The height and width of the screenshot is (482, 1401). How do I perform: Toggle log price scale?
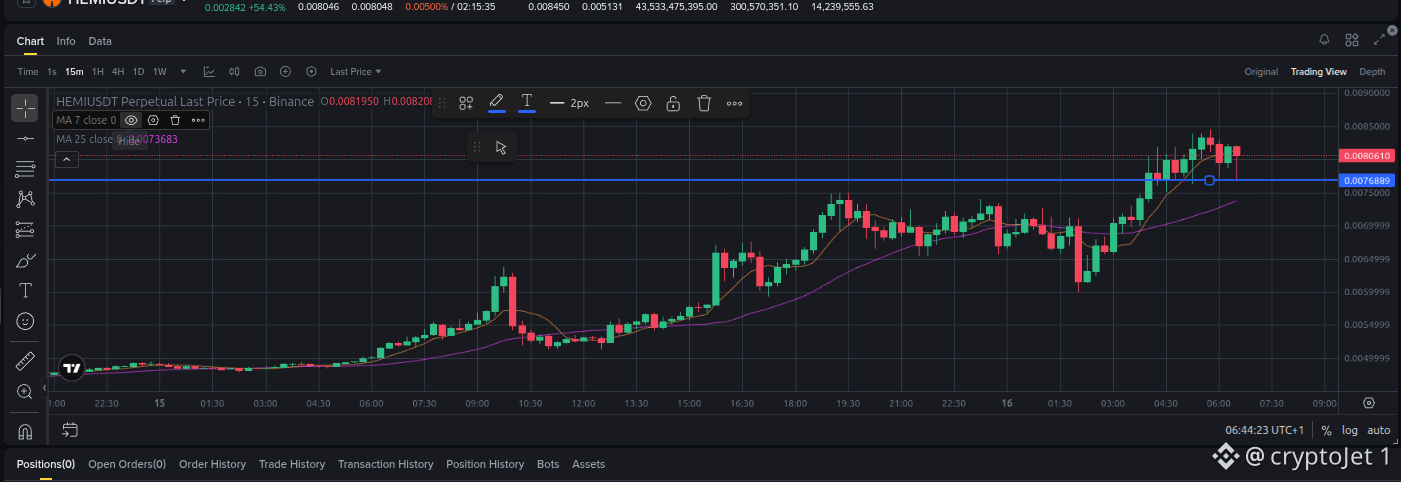click(1351, 430)
